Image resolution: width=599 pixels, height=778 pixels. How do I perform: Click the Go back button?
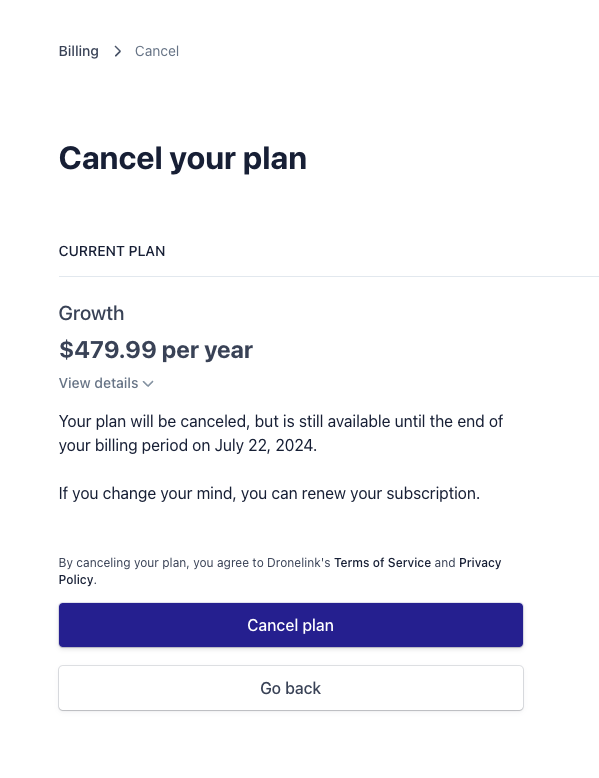click(x=291, y=688)
